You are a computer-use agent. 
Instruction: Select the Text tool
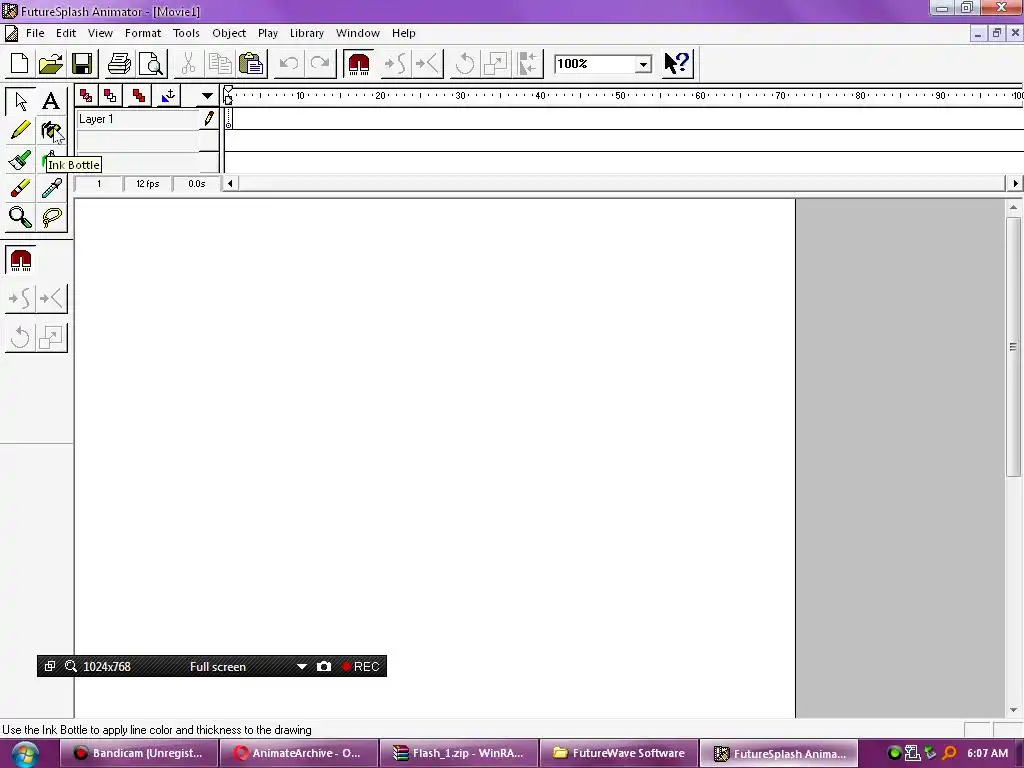click(x=51, y=101)
